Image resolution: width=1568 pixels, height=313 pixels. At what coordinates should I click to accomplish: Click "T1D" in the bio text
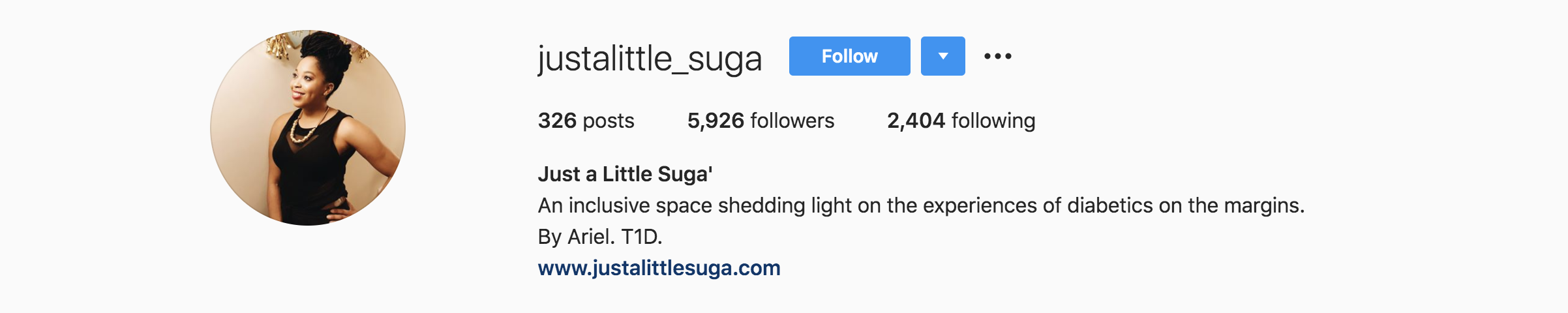[x=641, y=237]
